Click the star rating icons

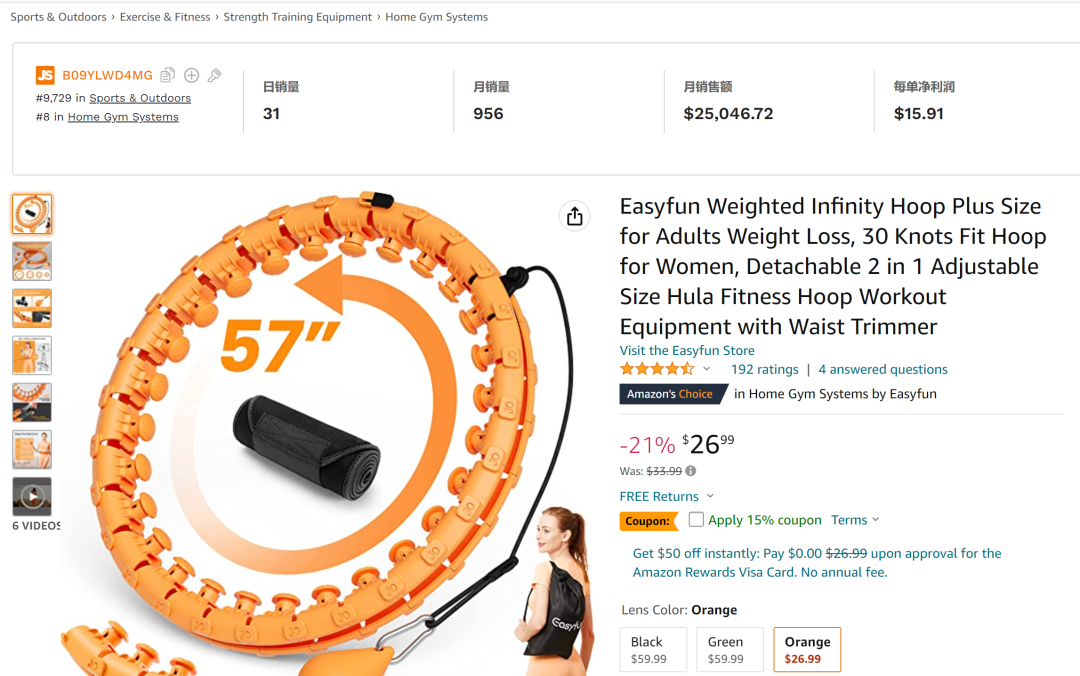click(657, 369)
